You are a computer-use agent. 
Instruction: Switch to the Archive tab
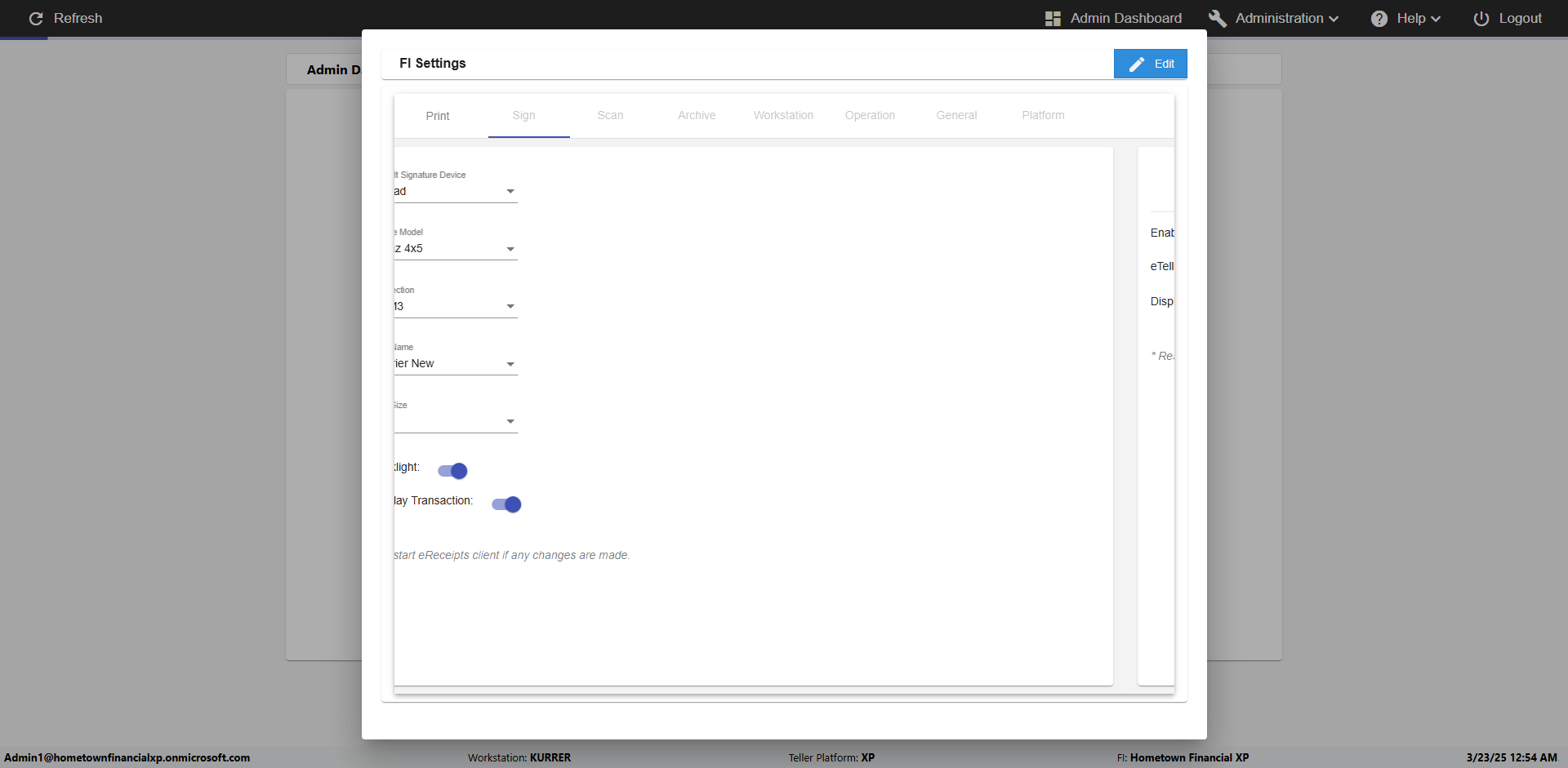[697, 116]
